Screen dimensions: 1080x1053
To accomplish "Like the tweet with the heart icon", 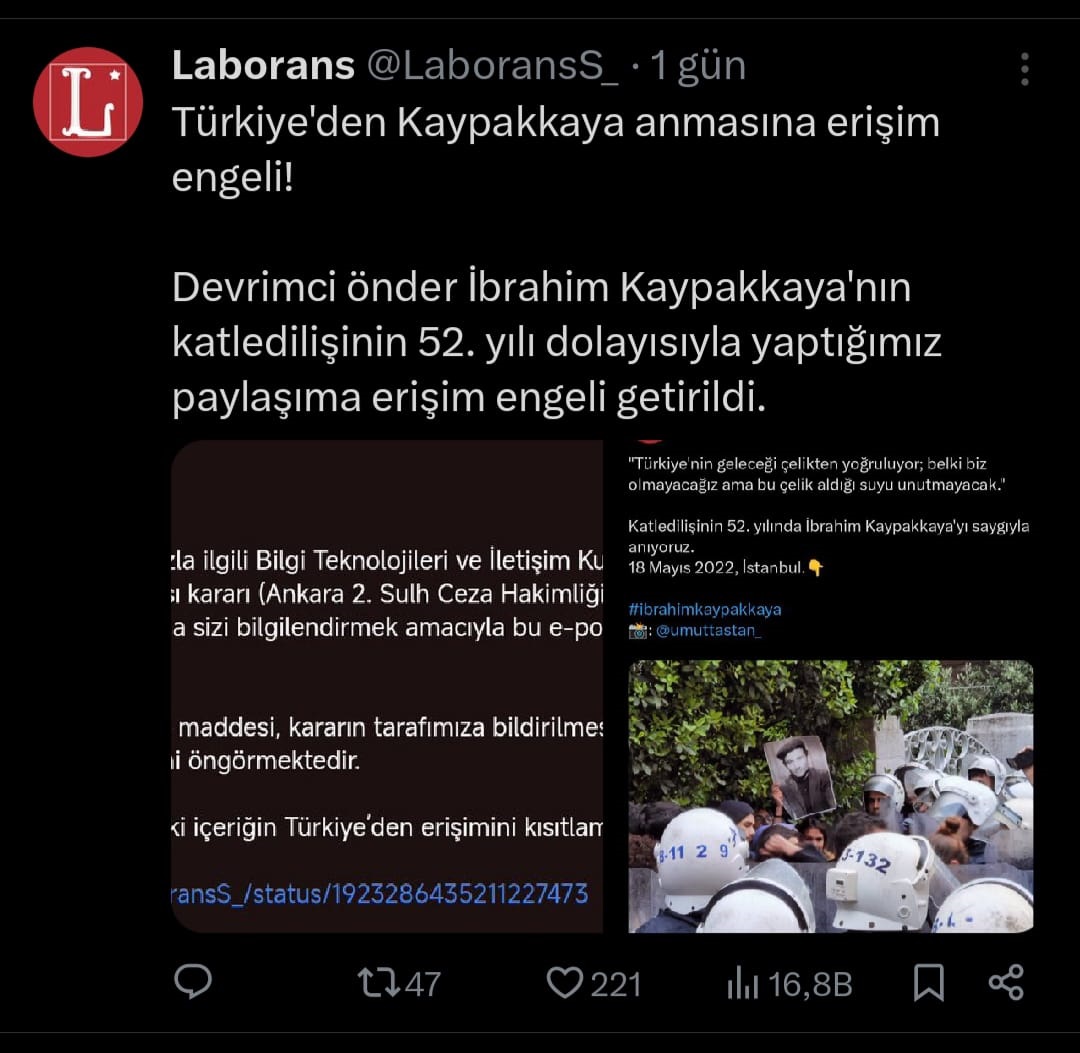I will [564, 983].
